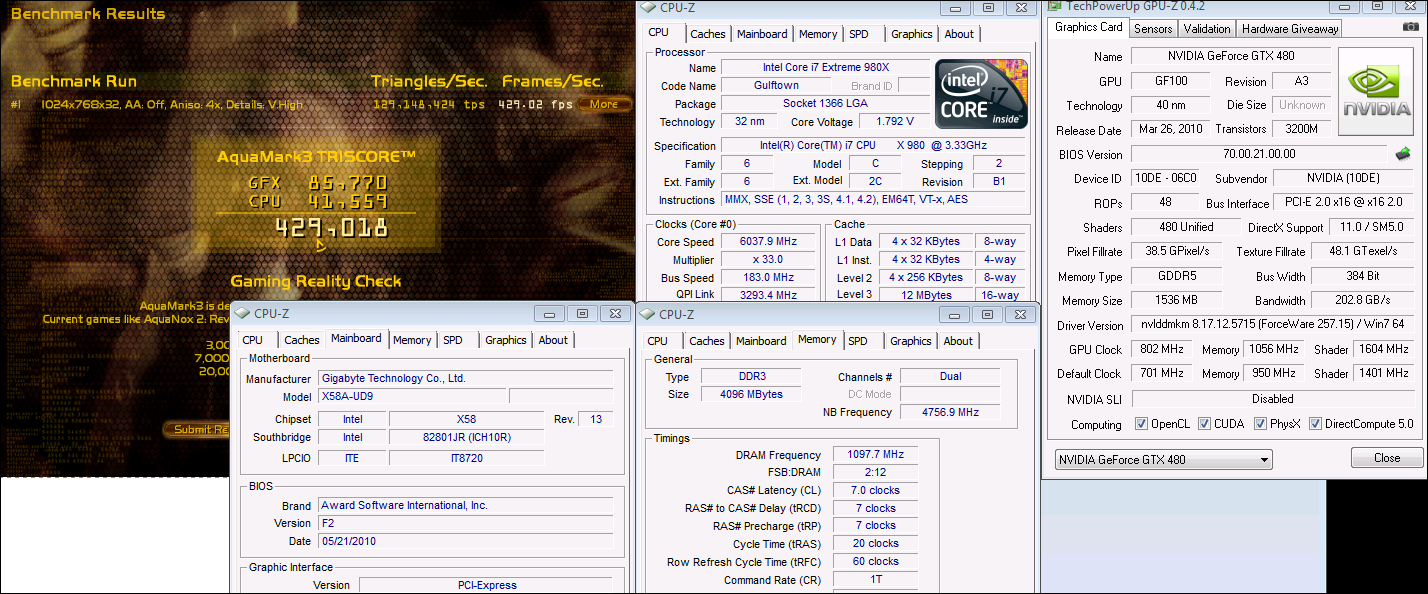Click the Core Voltage value 1.792 V

tap(894, 121)
